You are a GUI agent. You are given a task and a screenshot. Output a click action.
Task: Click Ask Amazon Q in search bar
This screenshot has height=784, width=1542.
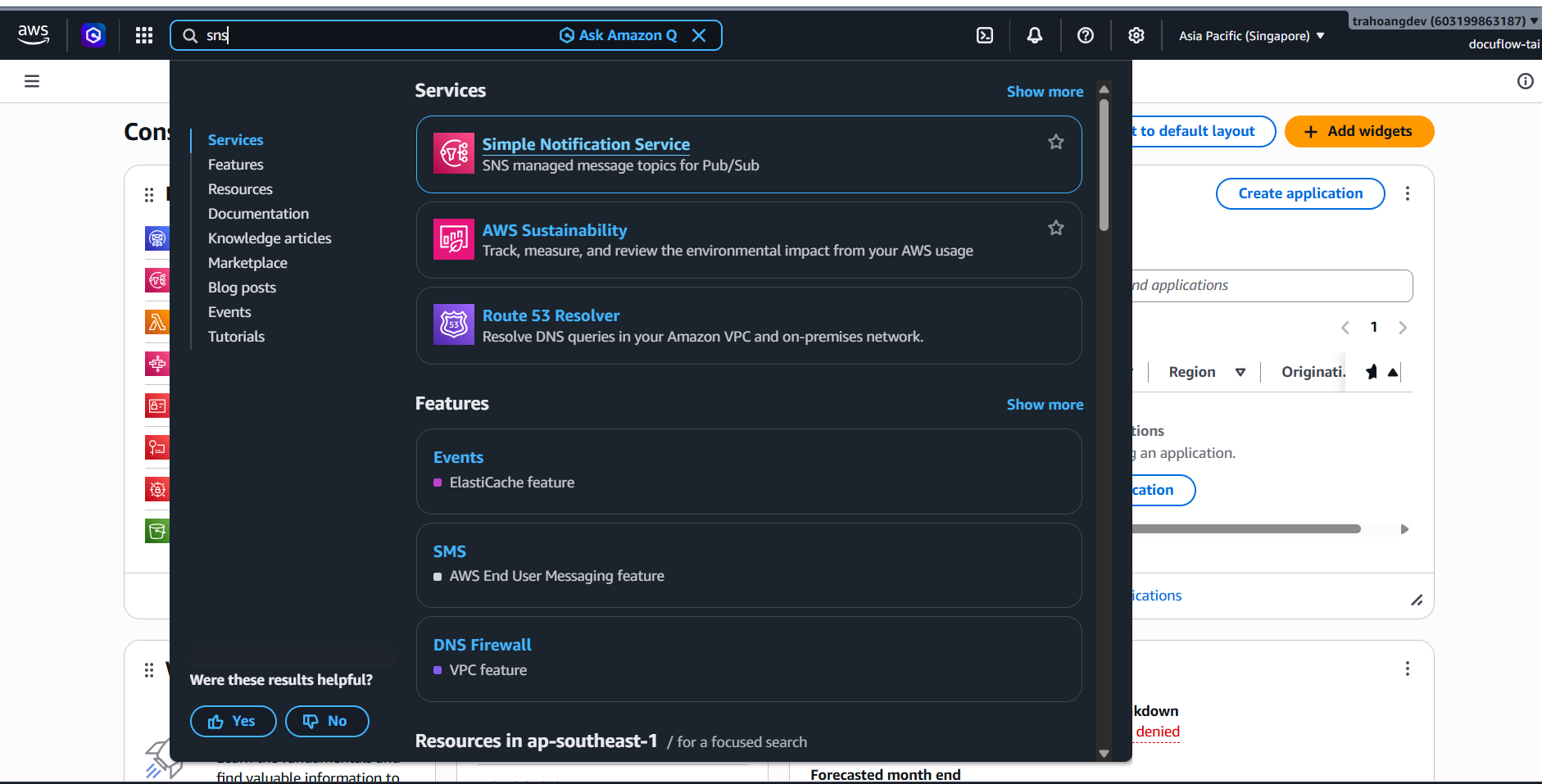pyautogui.click(x=619, y=35)
